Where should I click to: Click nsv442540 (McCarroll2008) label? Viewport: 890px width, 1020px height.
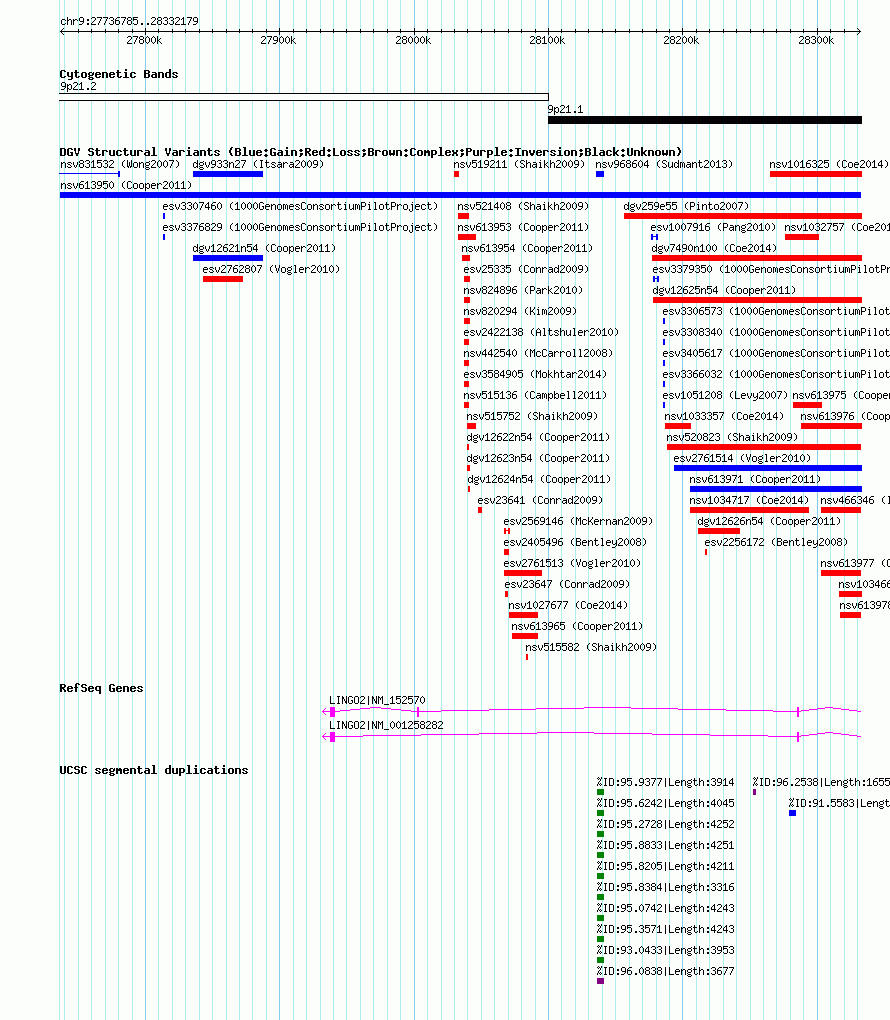pyautogui.click(x=538, y=353)
